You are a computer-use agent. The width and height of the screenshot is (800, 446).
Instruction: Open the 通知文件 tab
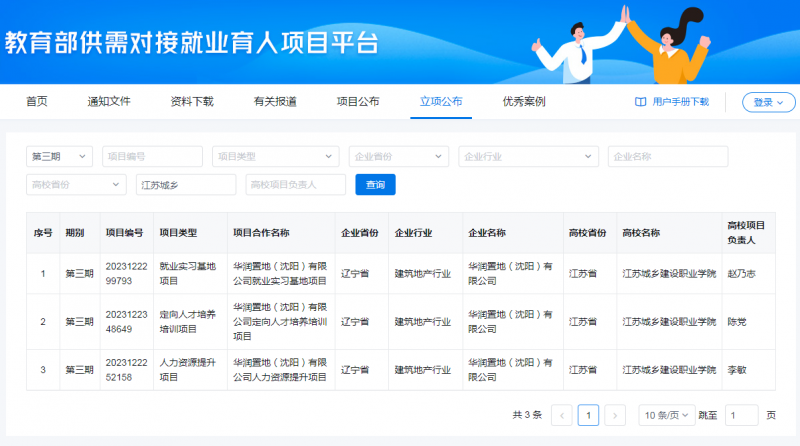click(109, 102)
